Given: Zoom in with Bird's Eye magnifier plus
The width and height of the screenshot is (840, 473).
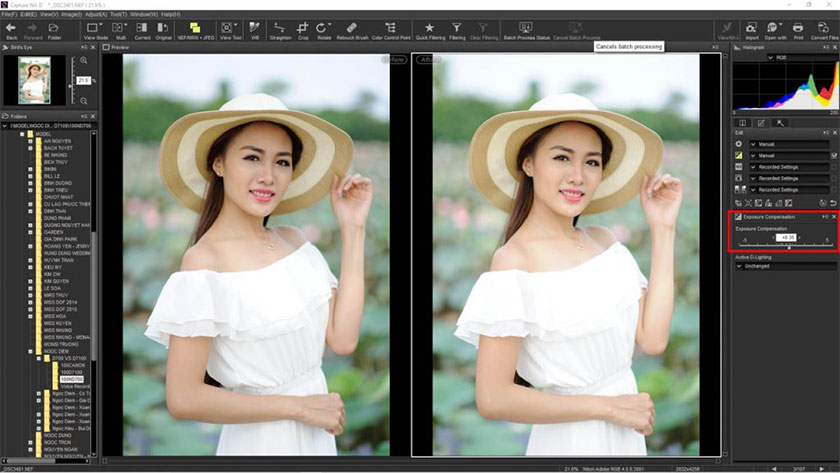Looking at the screenshot, I should pyautogui.click(x=84, y=61).
